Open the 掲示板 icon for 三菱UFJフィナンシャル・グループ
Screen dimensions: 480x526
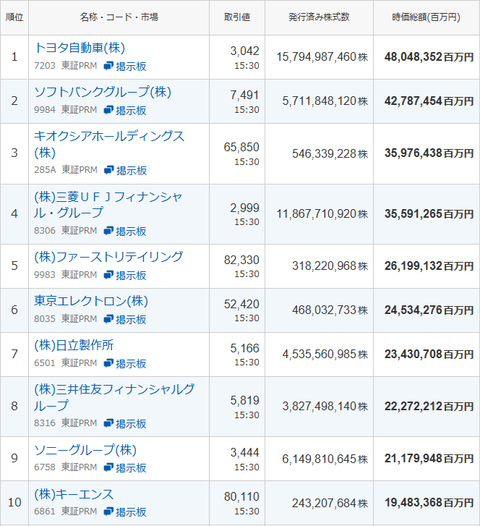[125, 231]
